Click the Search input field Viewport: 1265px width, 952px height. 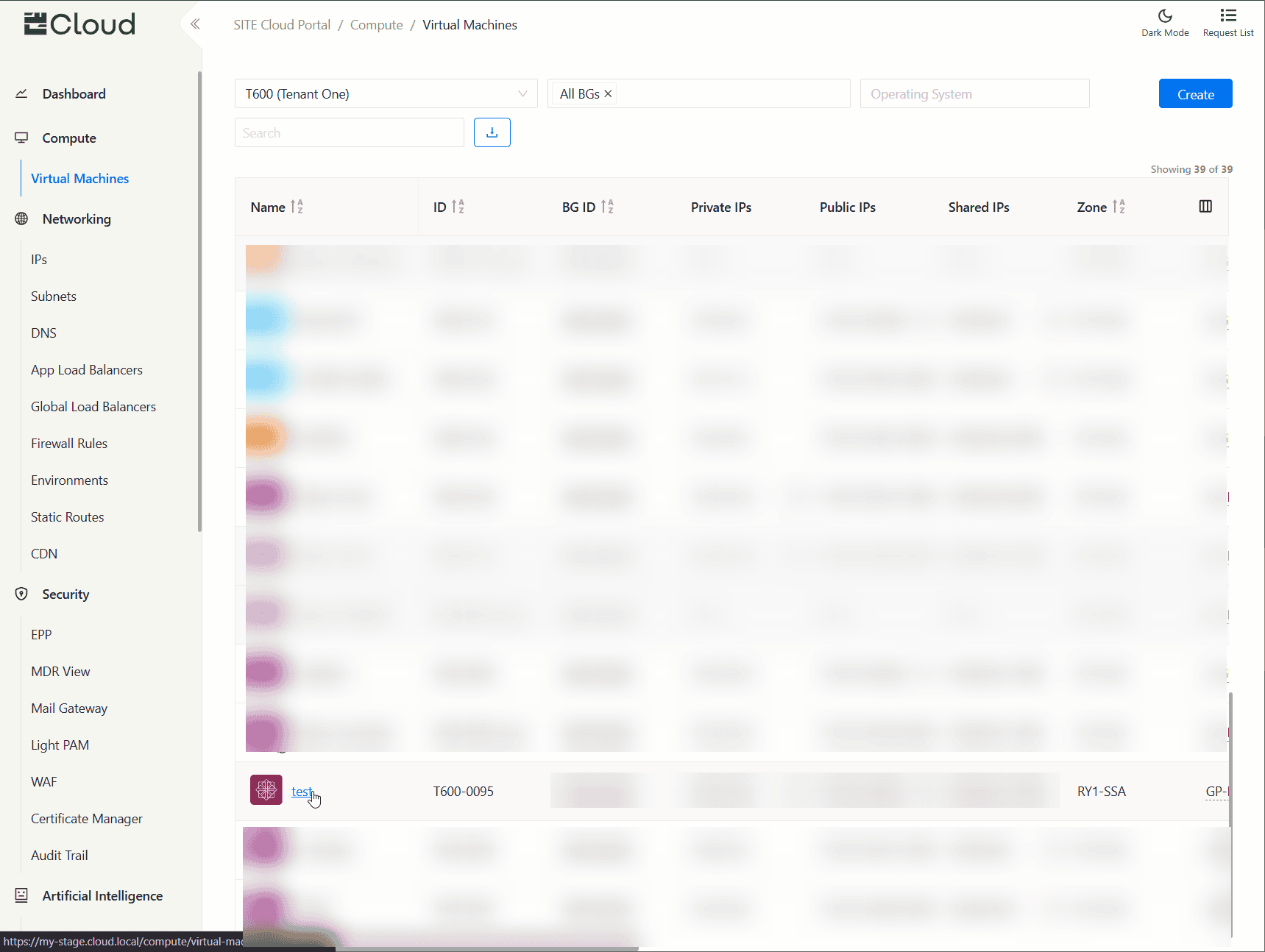click(x=349, y=133)
